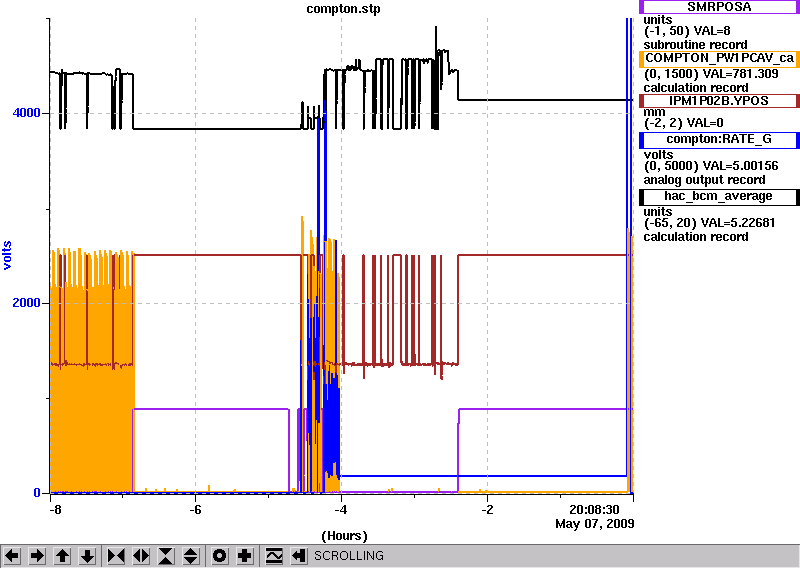Click the 'subroutine record' legend text

pos(695,45)
